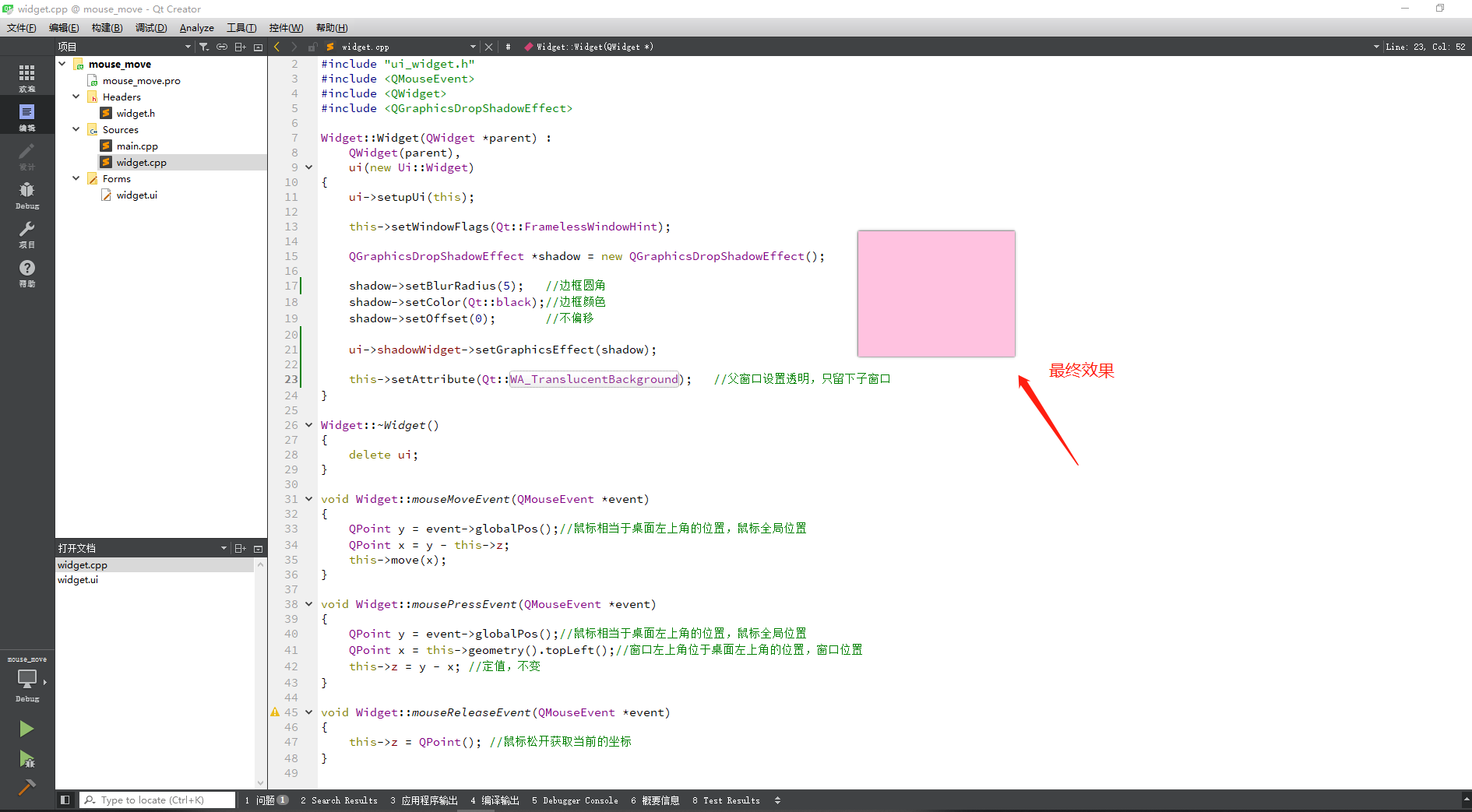Open the 工具 (Tools) menu
This screenshot has width=1472, height=812.
(241, 27)
